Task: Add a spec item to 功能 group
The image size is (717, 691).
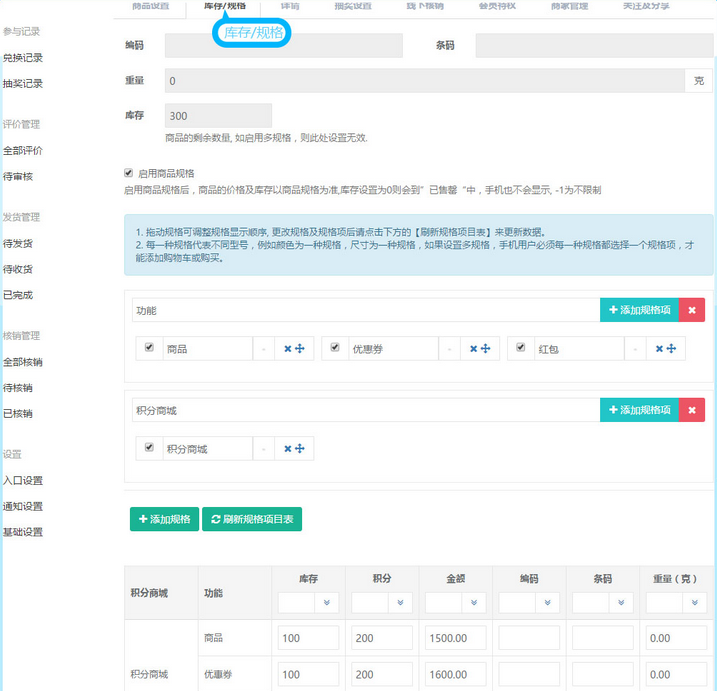Action: [639, 310]
